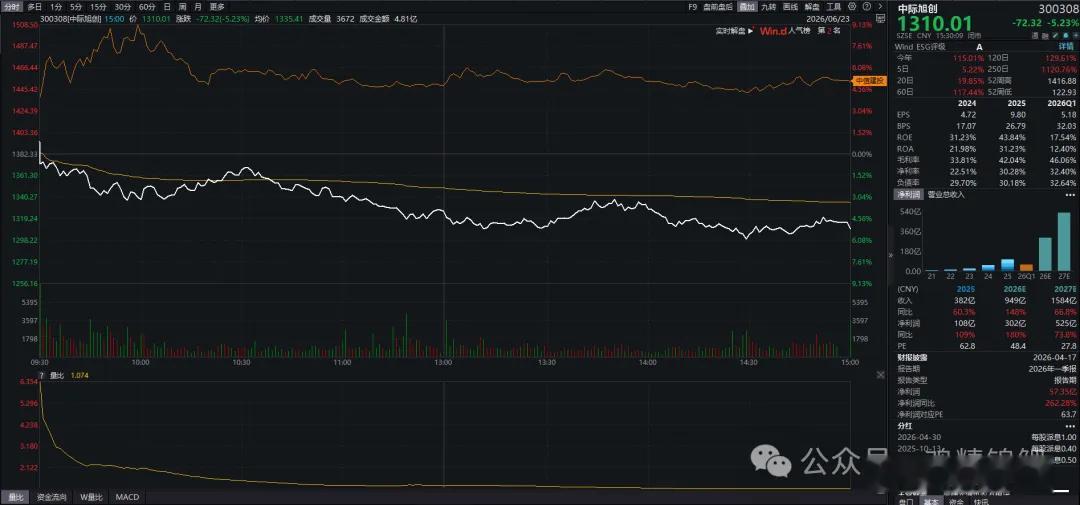Click the 均价 value 1335.41
The height and width of the screenshot is (505, 1080).
(x=287, y=19)
